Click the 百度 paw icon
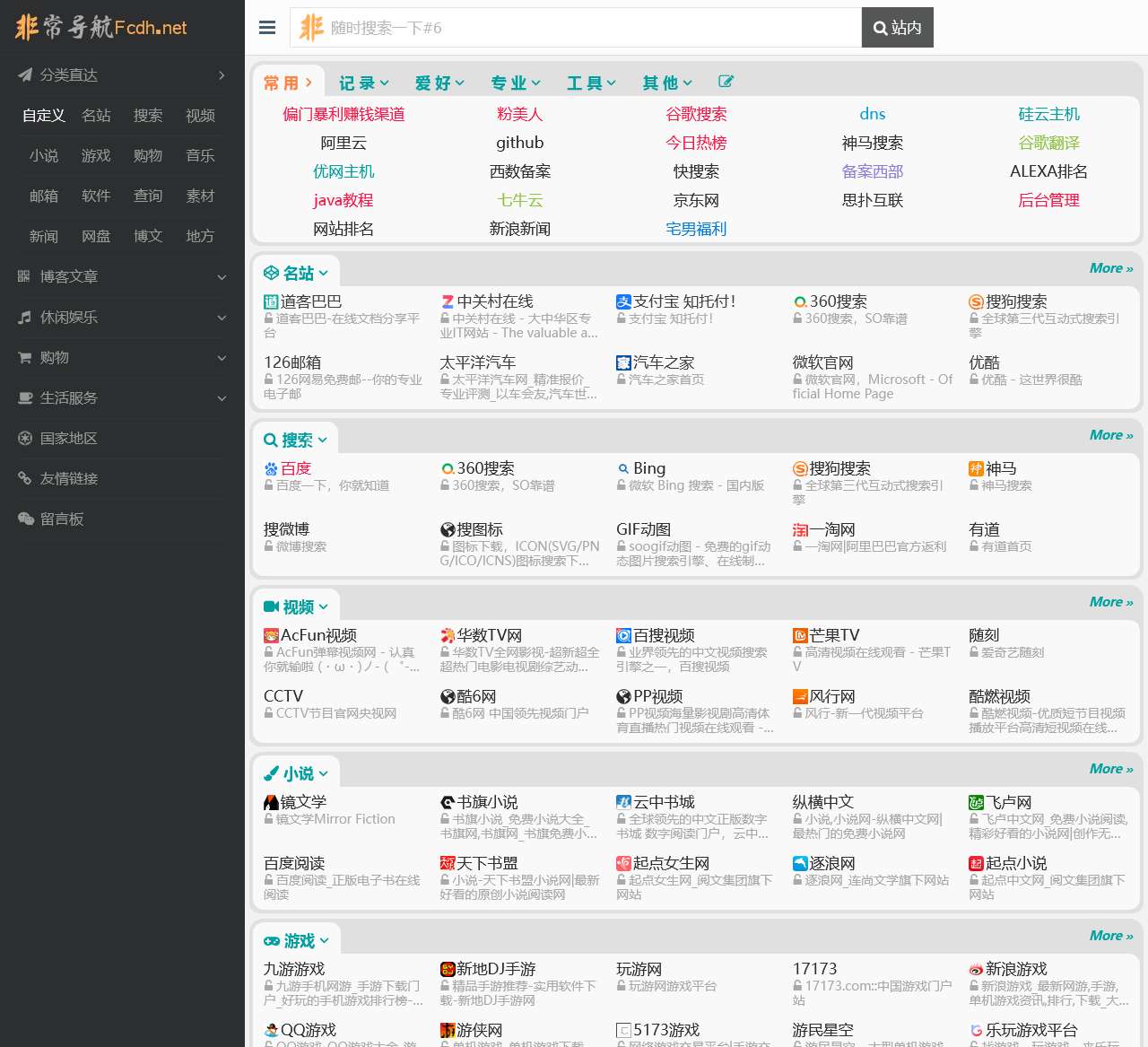Viewport: 1148px width, 1047px height. (x=271, y=469)
